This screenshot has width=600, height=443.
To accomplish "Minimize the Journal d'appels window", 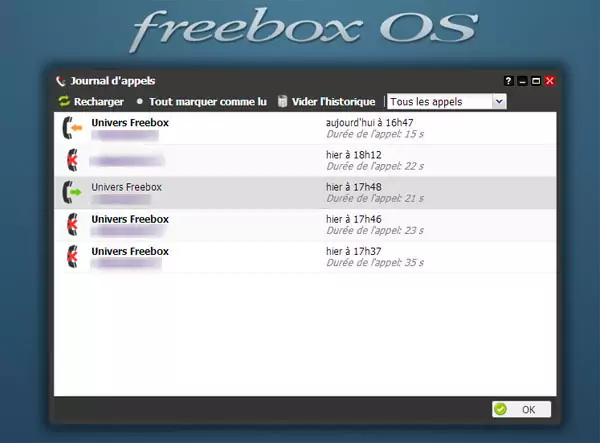I will coord(522,81).
